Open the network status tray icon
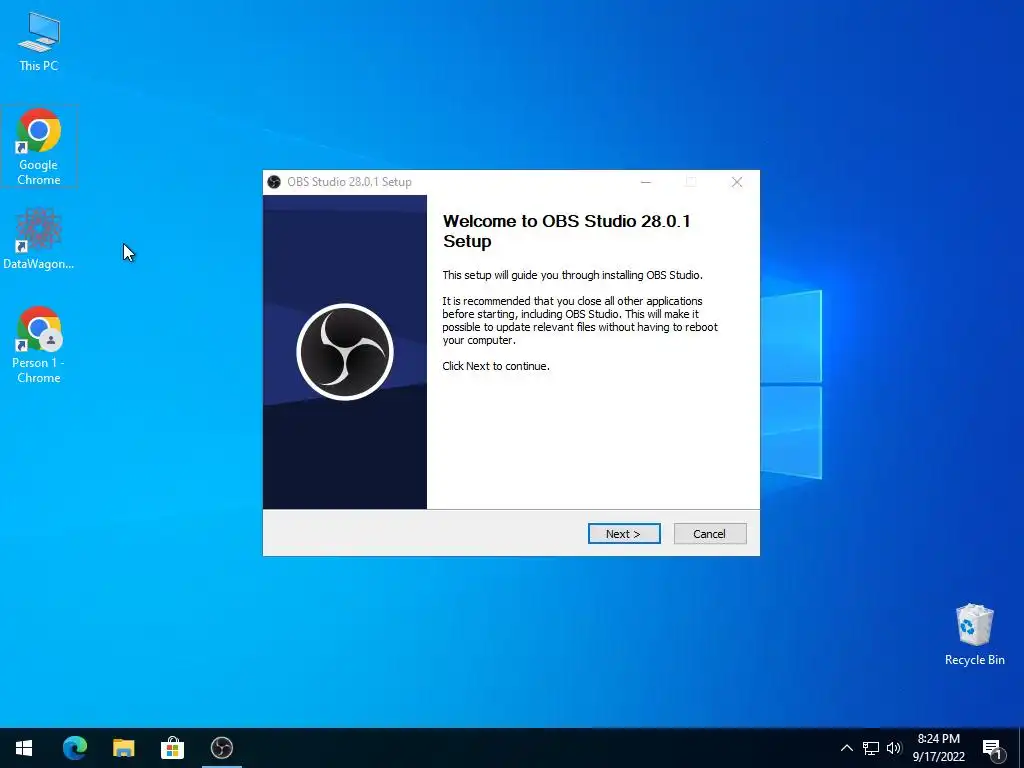 (871, 748)
